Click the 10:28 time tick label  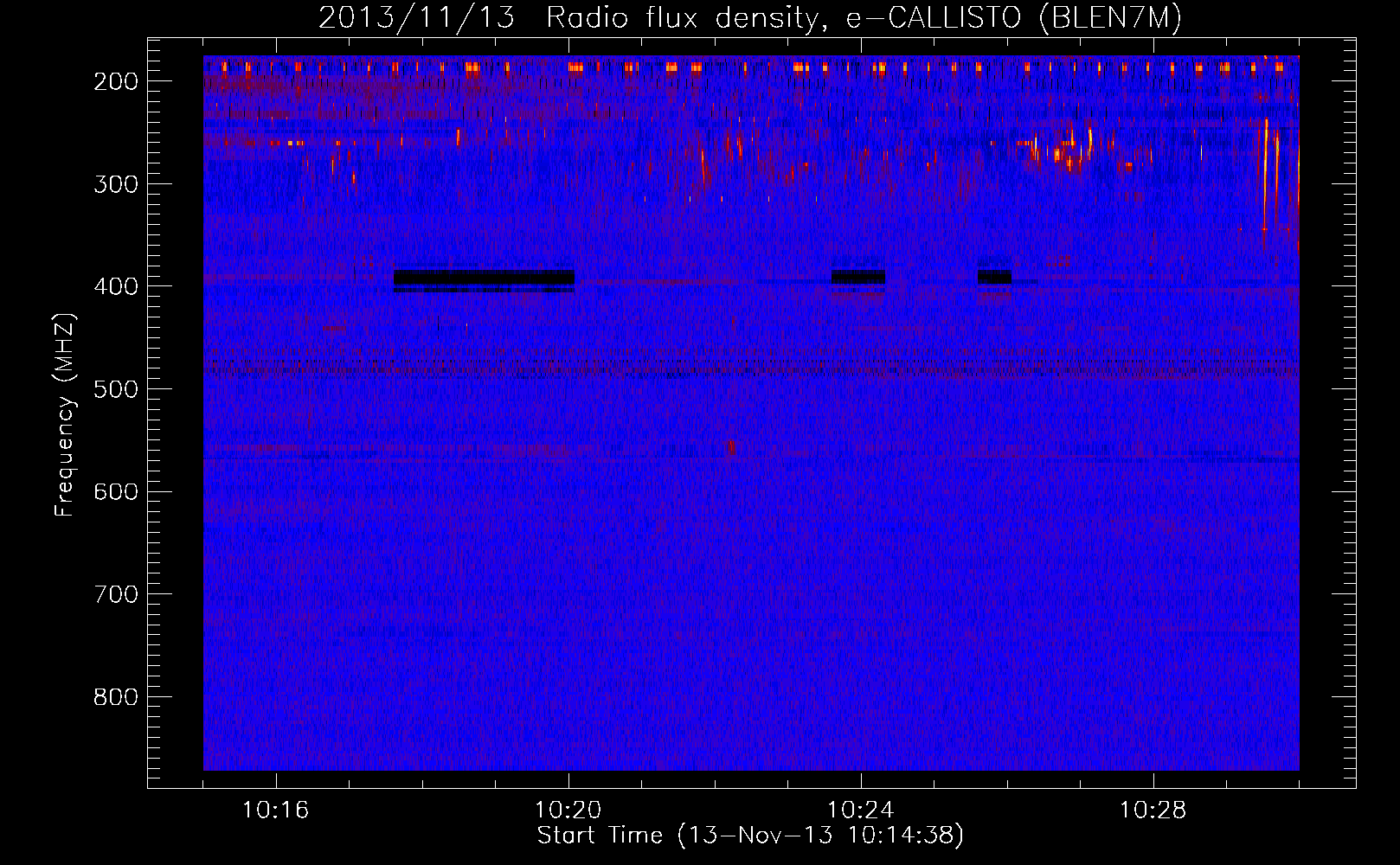coord(1153,811)
